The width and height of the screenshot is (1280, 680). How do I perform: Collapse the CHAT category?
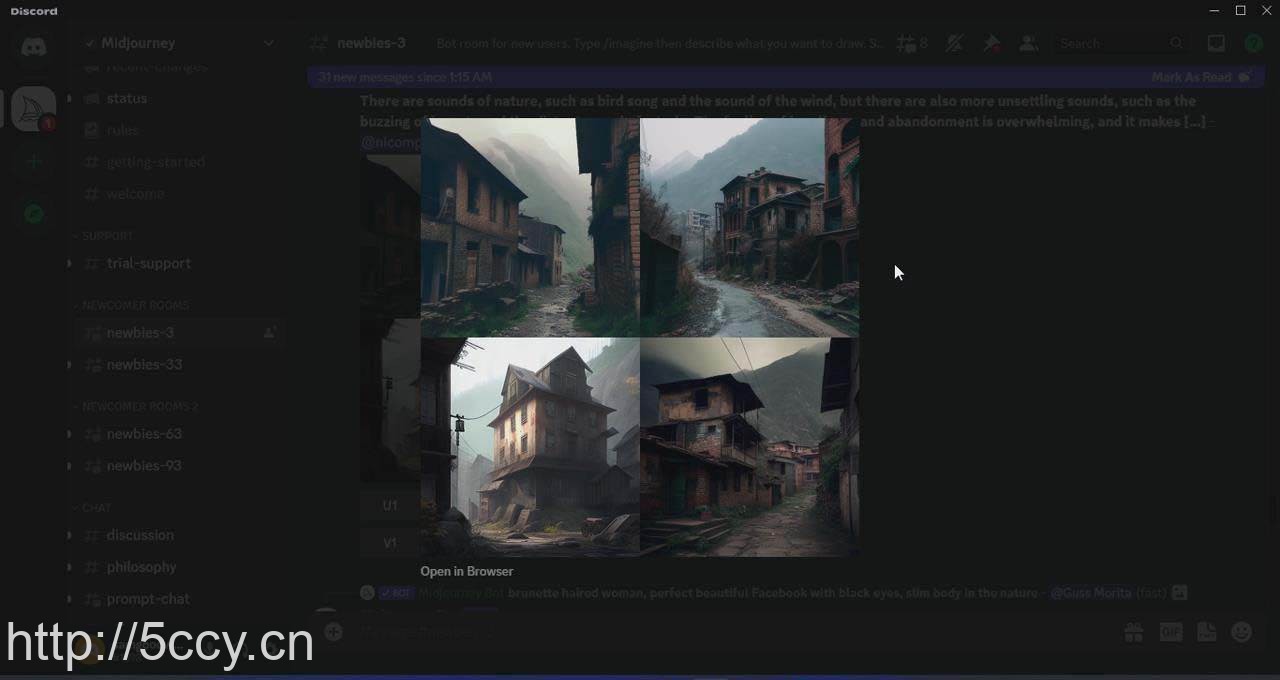[x=96, y=508]
